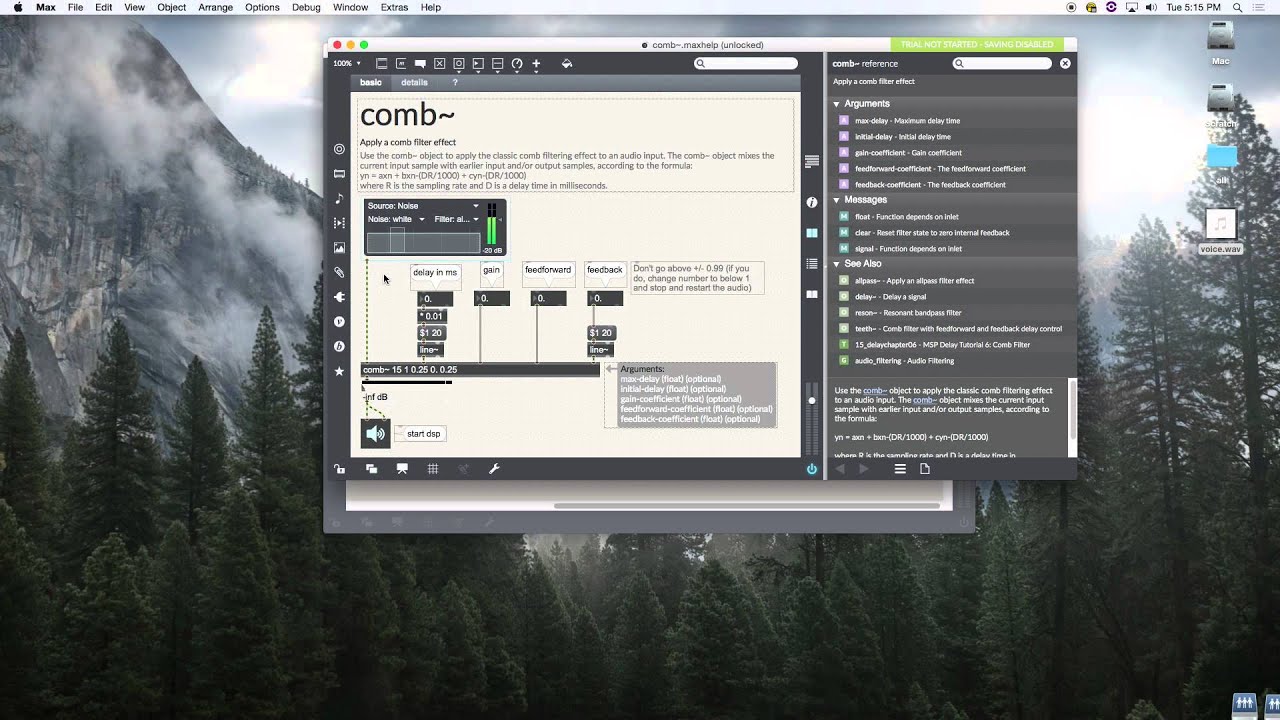Toggle presentation mode in bottom toolbar
1280x720 pixels.
pyautogui.click(x=402, y=468)
